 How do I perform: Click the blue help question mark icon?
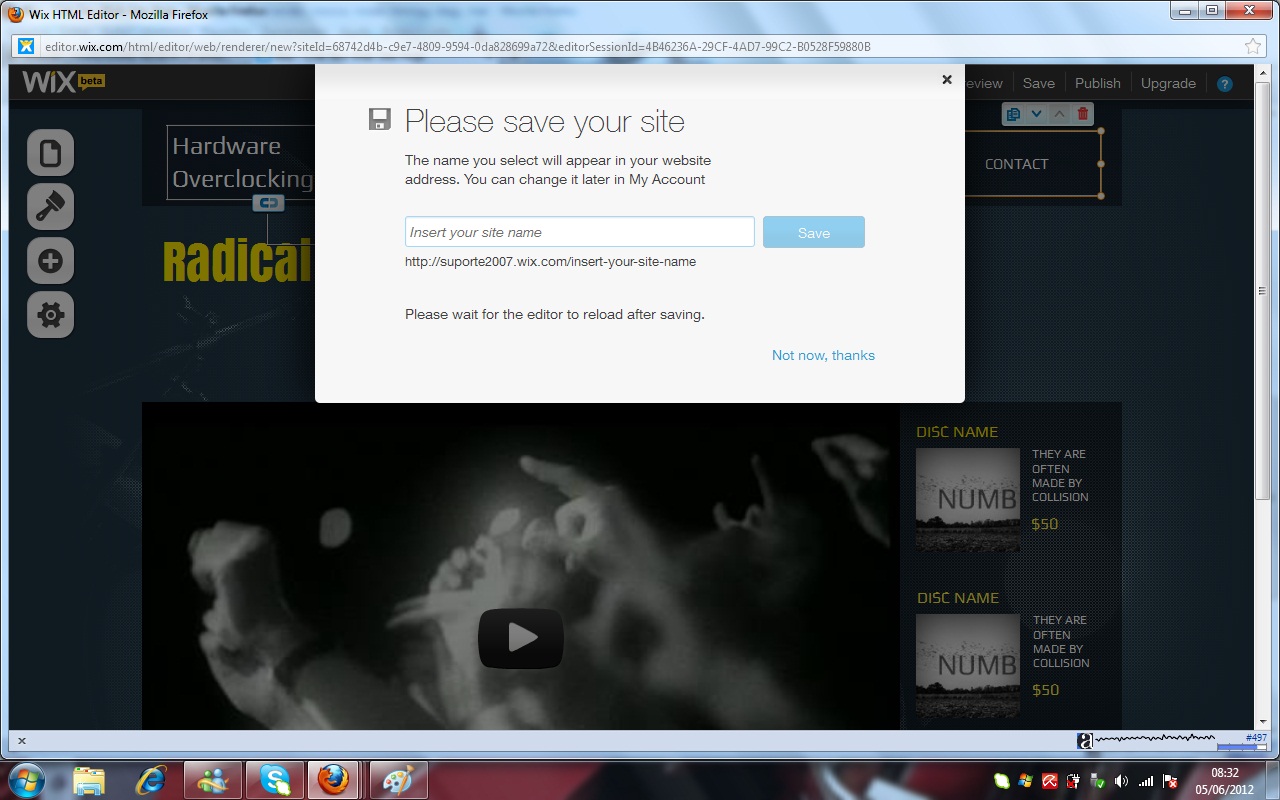tap(1224, 84)
